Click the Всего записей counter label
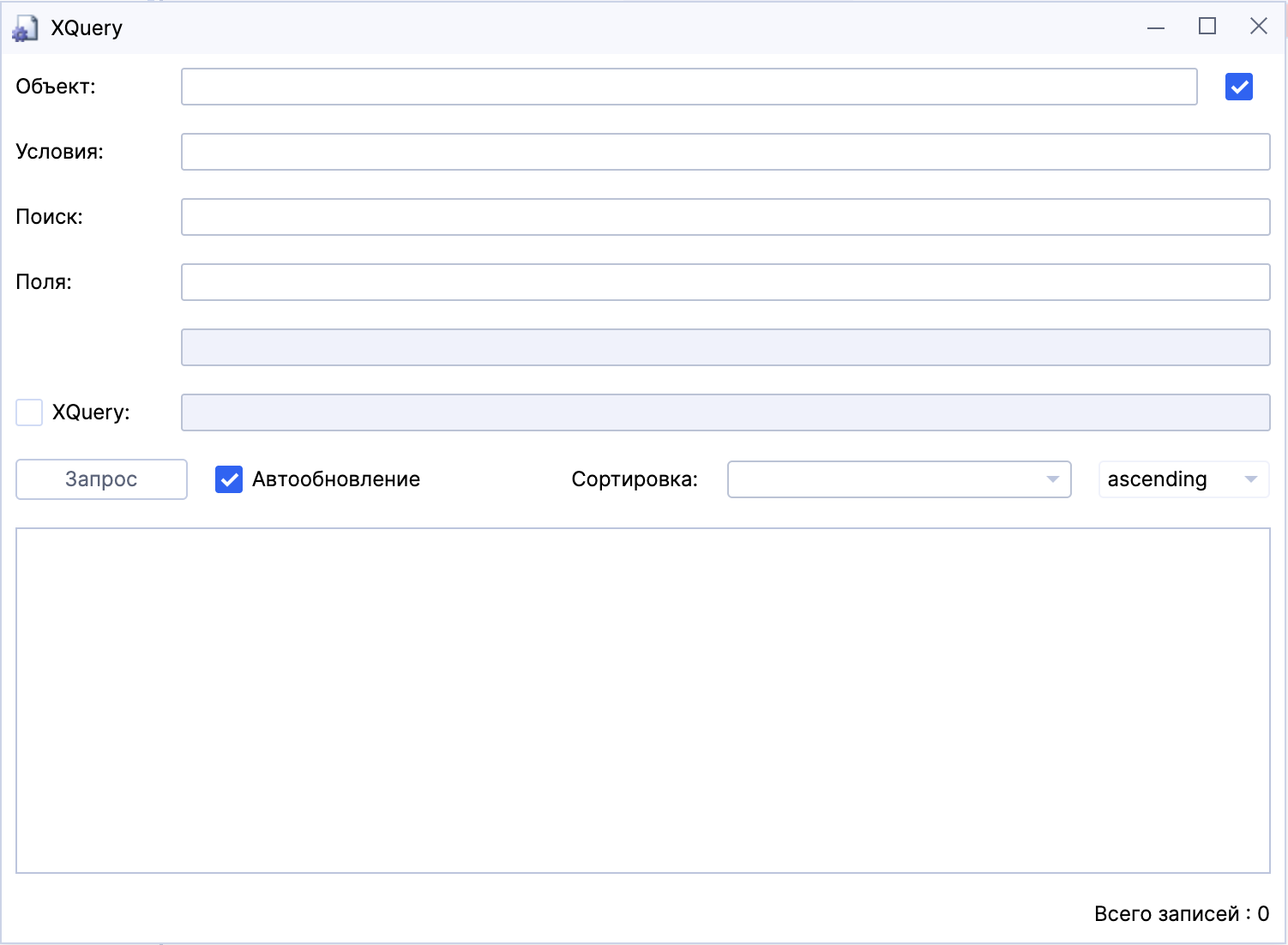The image size is (1288, 945). pyautogui.click(x=1181, y=914)
